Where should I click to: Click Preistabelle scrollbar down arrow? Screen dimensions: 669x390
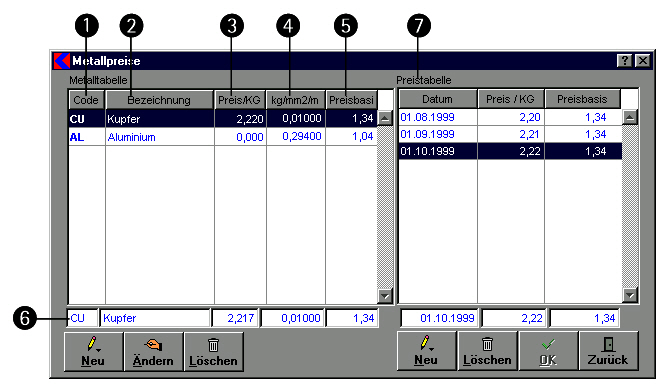[630, 295]
